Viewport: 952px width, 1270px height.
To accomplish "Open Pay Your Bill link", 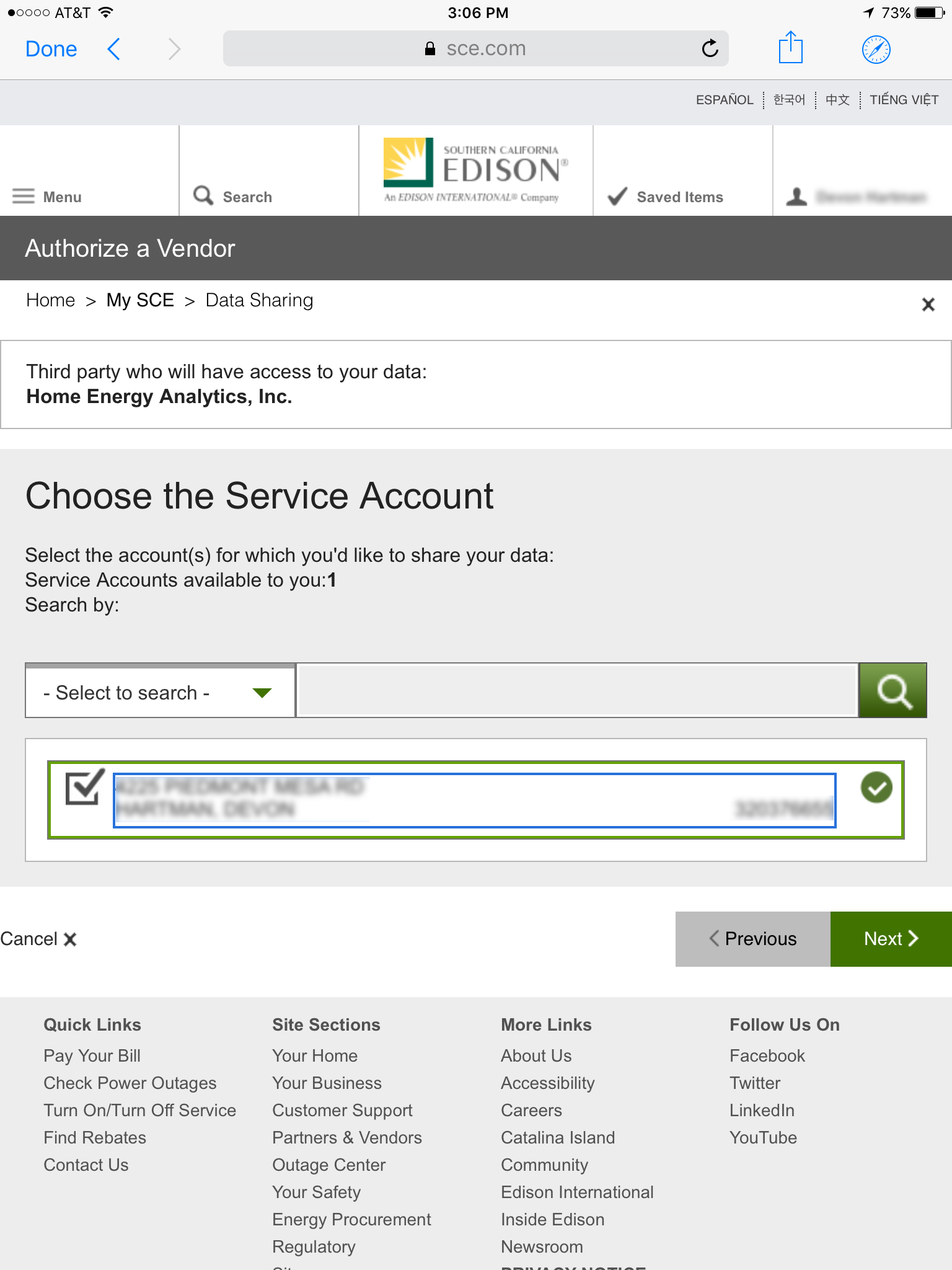I will 92,1055.
